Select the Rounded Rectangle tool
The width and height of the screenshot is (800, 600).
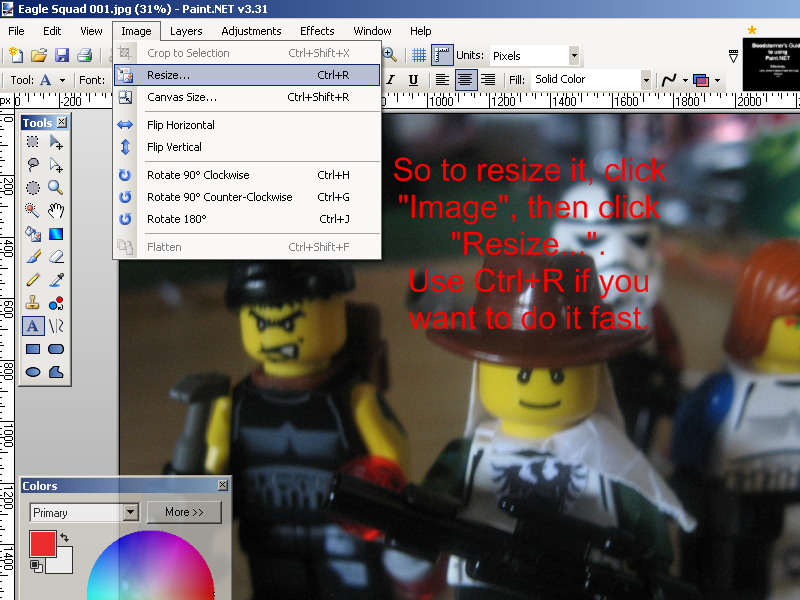(56, 349)
